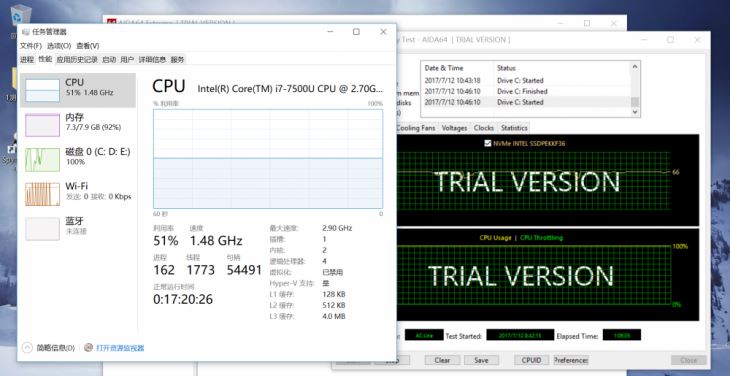Click the CPU Usage legend label
The image size is (730, 376).
point(495,238)
